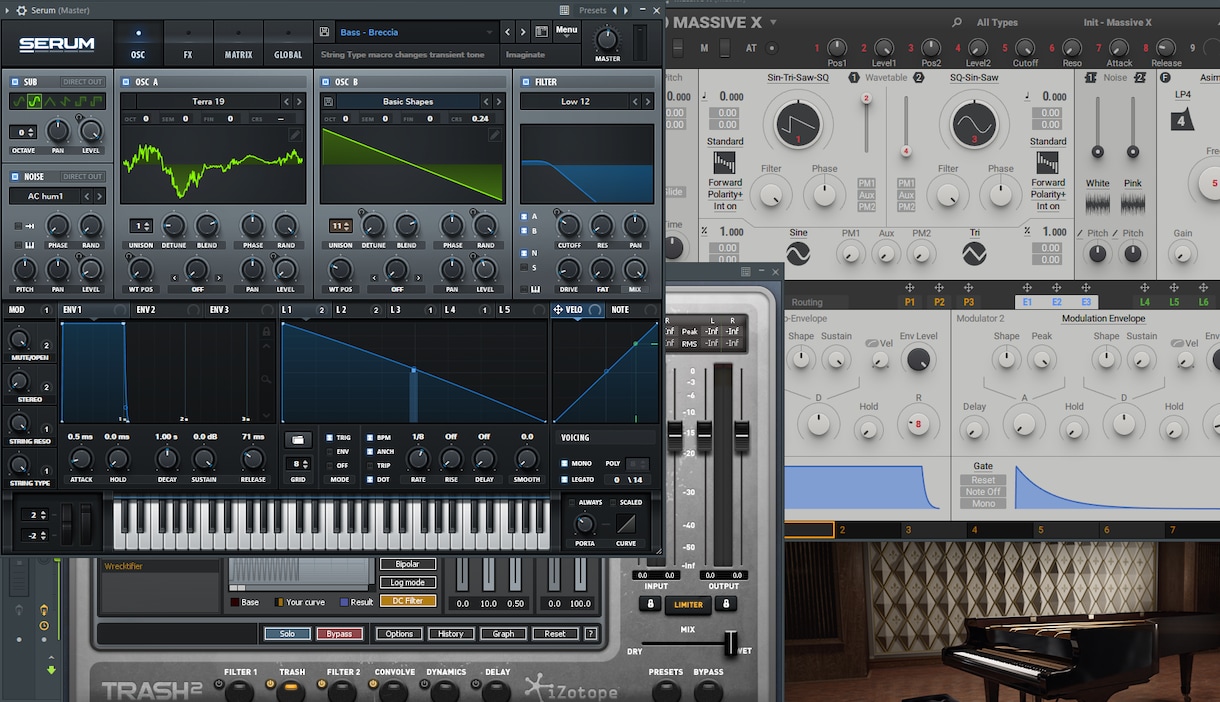Screen dimensions: 1220x702
Task: Toggle the DC Filter button in Trash 2
Action: [407, 600]
